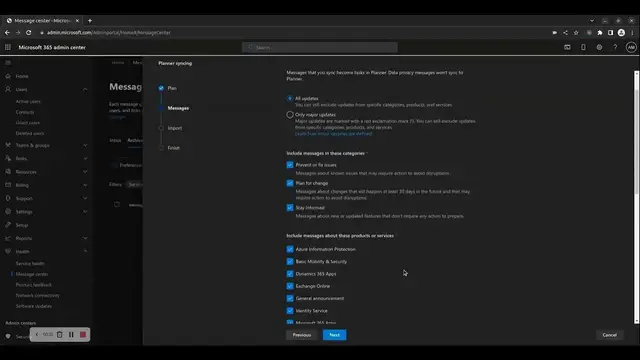This screenshot has height=360, width=640.
Task: Open the settings gear in header
Action: pyautogui.click(x=599, y=47)
